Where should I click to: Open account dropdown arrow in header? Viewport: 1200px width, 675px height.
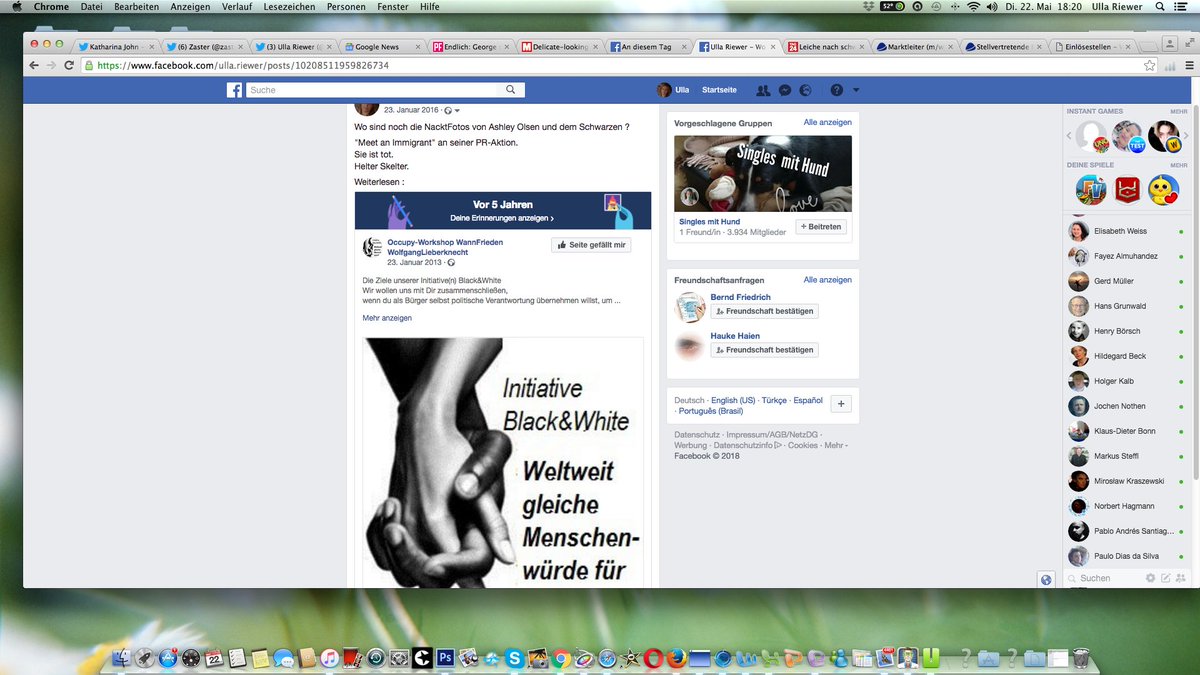[x=856, y=90]
